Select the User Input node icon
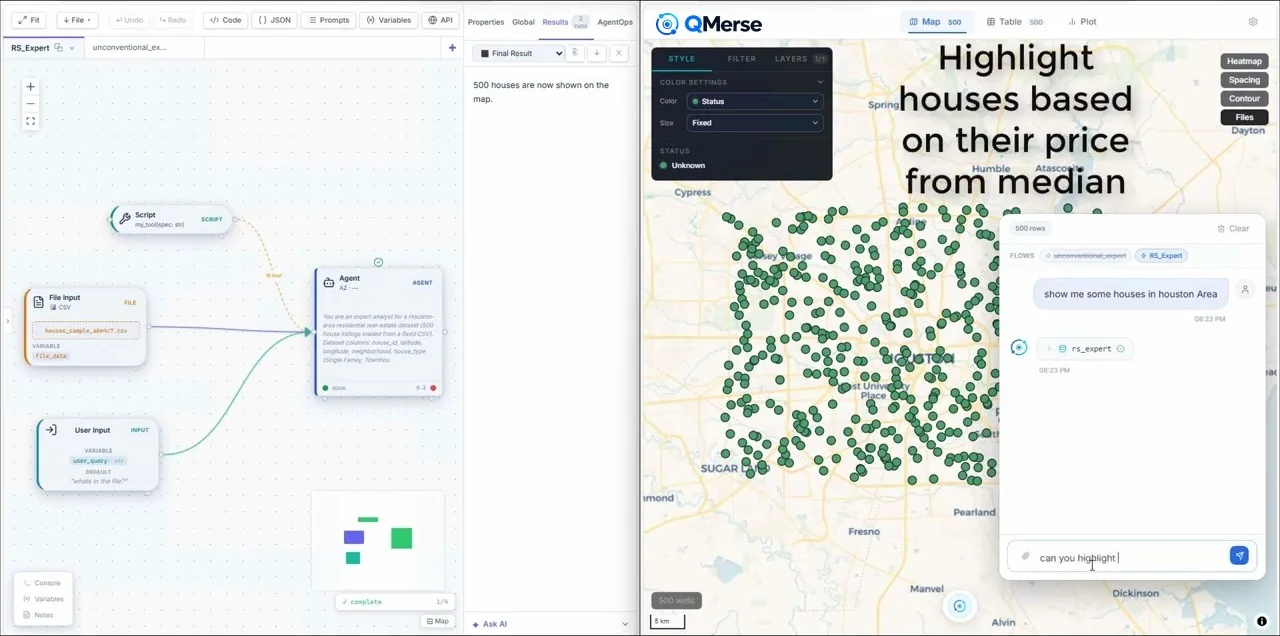1280x636 pixels. (x=51, y=430)
